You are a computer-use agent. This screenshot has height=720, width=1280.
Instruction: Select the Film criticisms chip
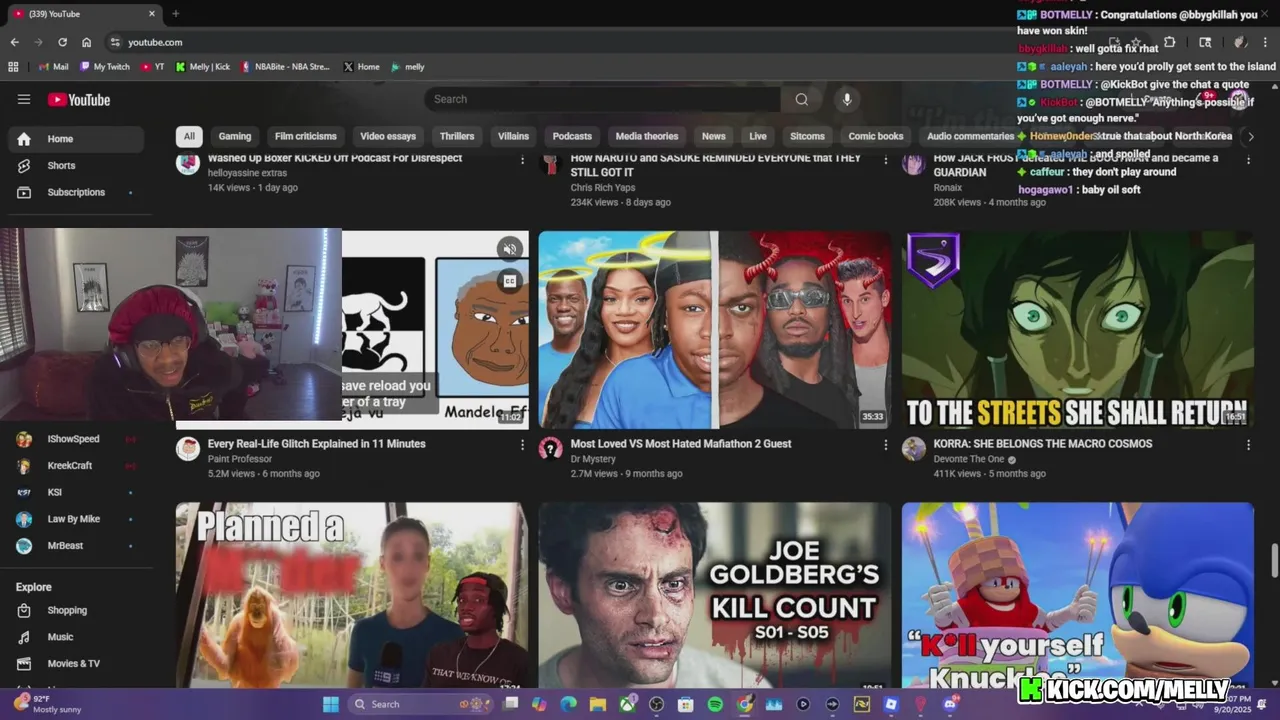point(306,136)
